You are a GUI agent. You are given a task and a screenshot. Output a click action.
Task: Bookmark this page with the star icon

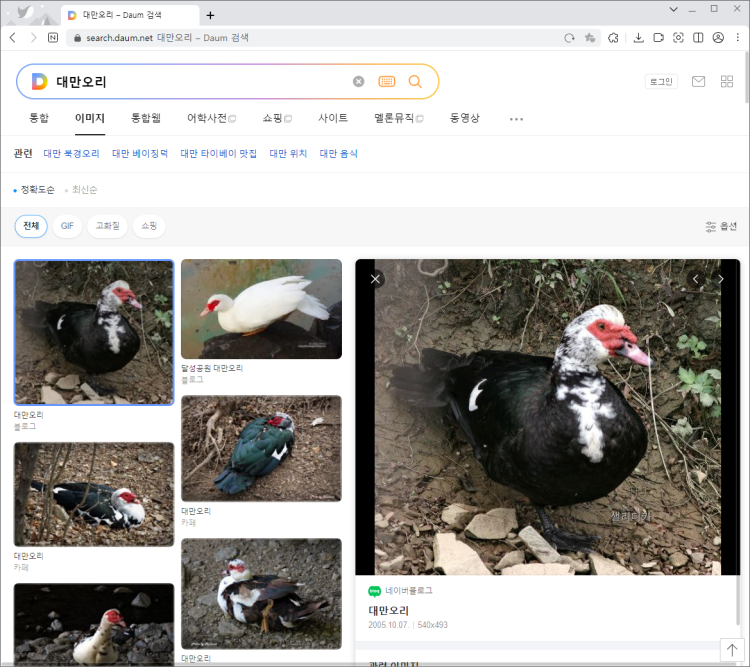(x=590, y=38)
